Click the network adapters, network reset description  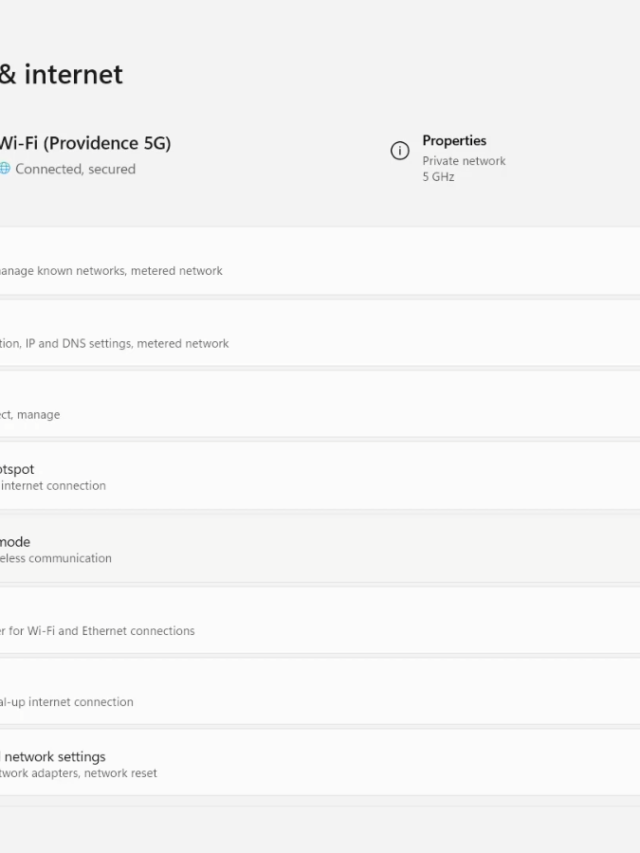pyautogui.click(x=79, y=773)
